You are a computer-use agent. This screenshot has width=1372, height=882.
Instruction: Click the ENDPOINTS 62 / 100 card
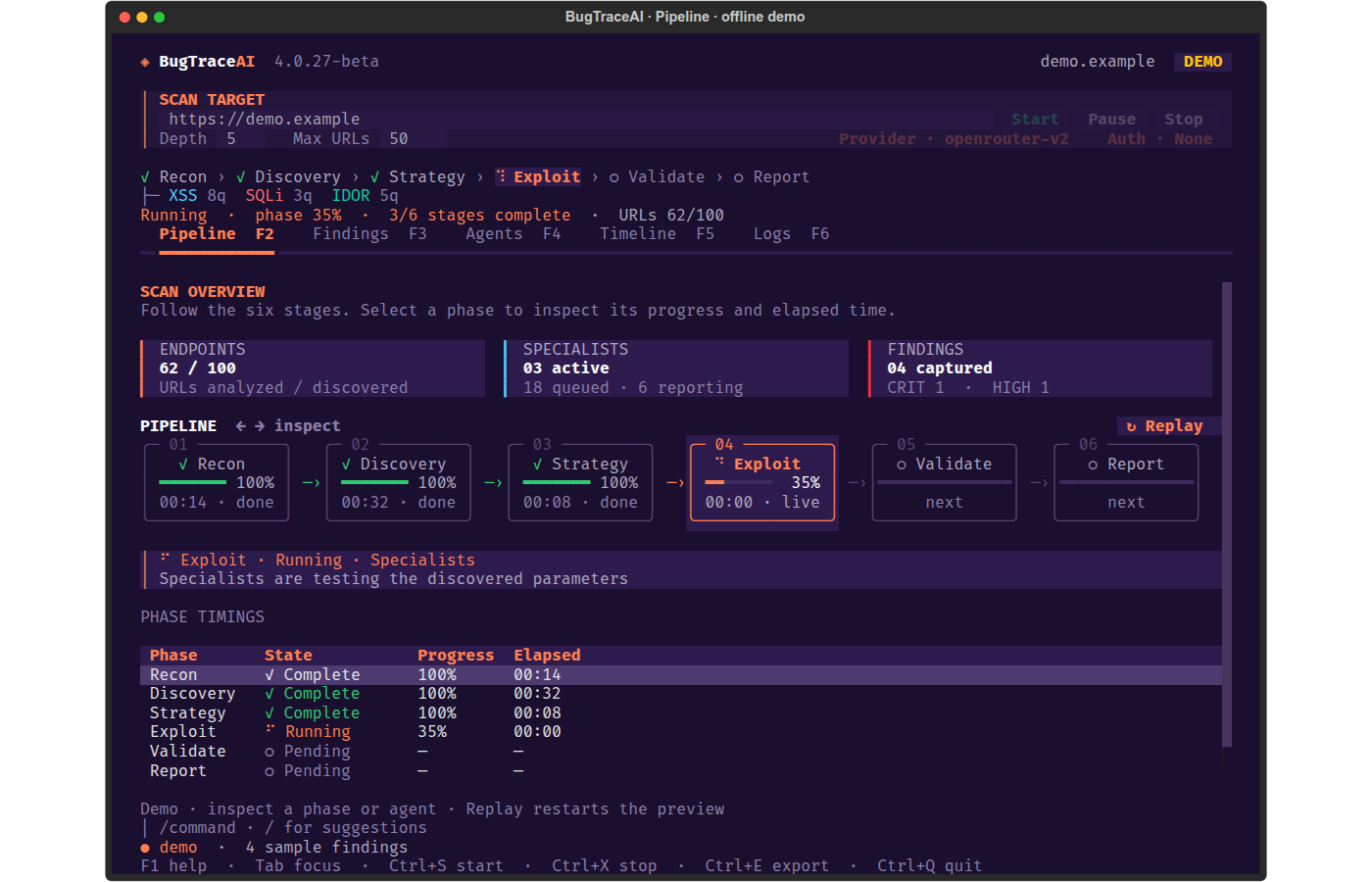tap(313, 368)
